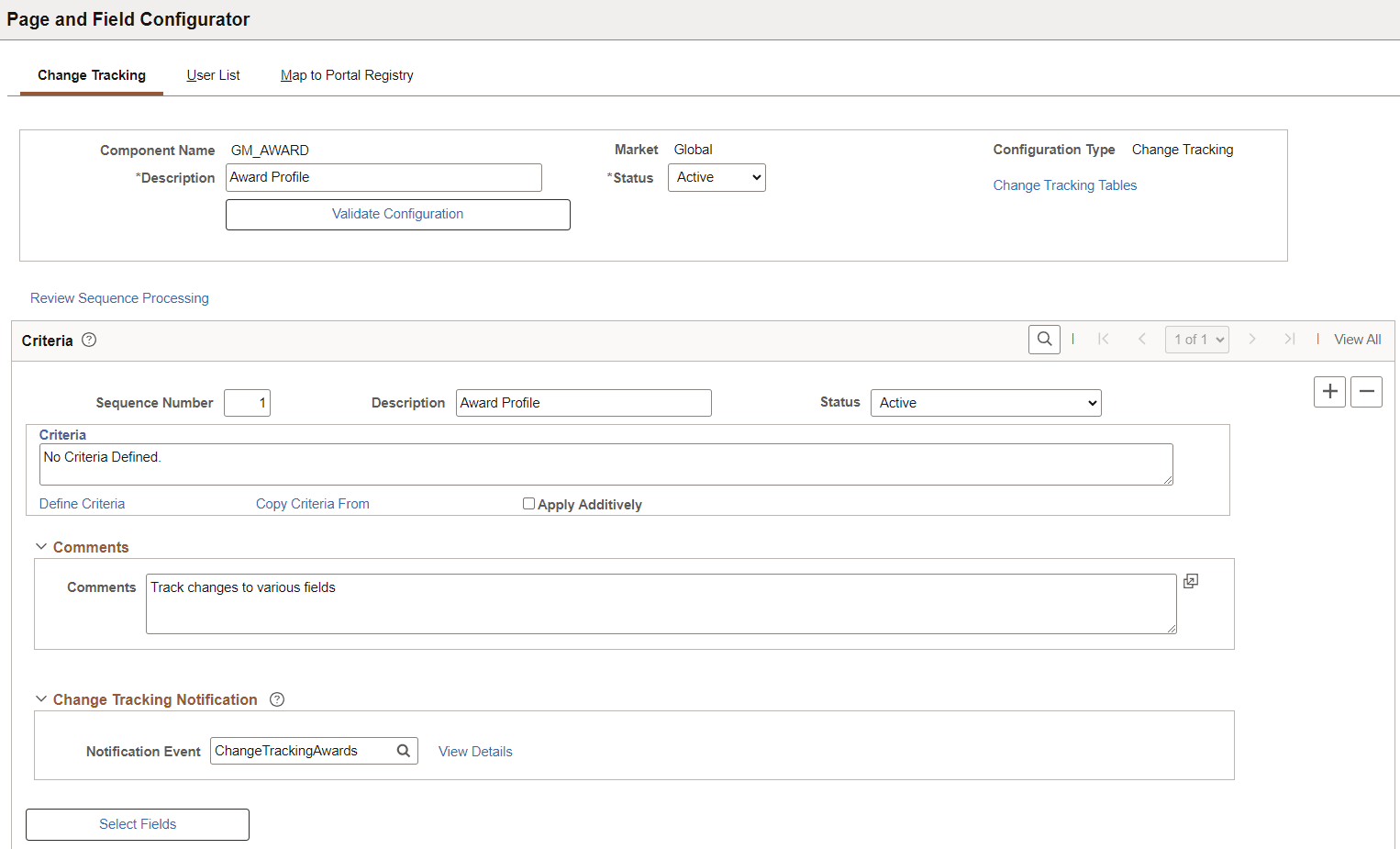This screenshot has height=849, width=1400.
Task: Jump to first row with start arrow icon
Action: tap(1104, 339)
